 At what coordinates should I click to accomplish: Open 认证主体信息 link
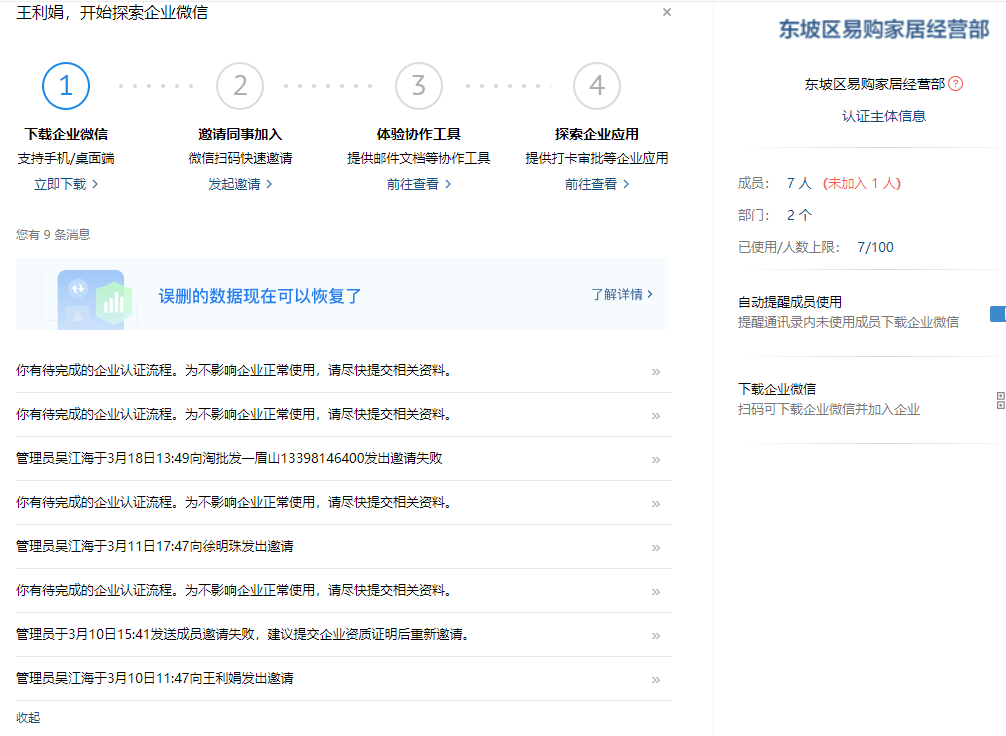[883, 116]
